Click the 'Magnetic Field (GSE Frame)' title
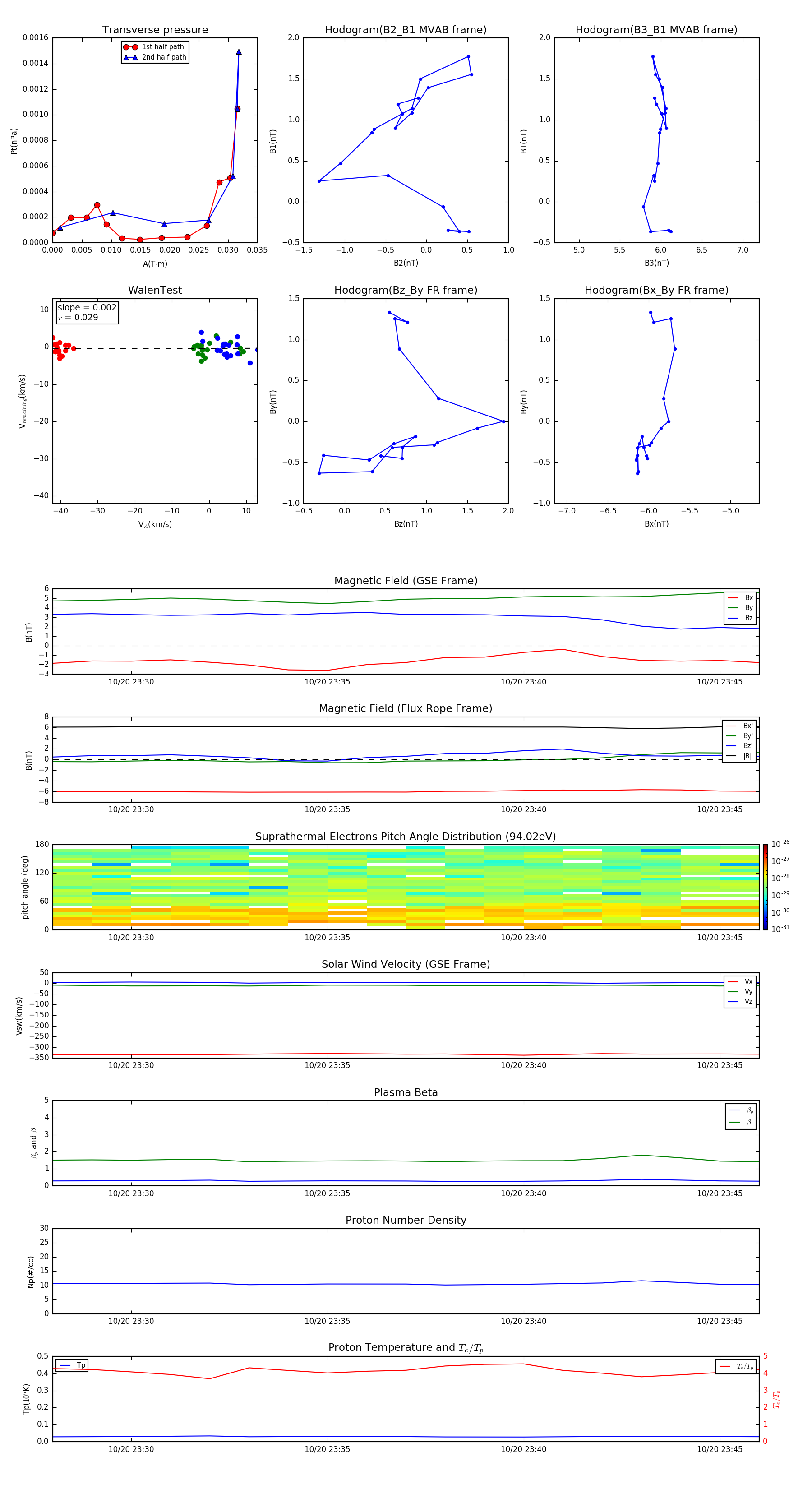Viewport: 812px width, 1489px height. tap(406, 581)
